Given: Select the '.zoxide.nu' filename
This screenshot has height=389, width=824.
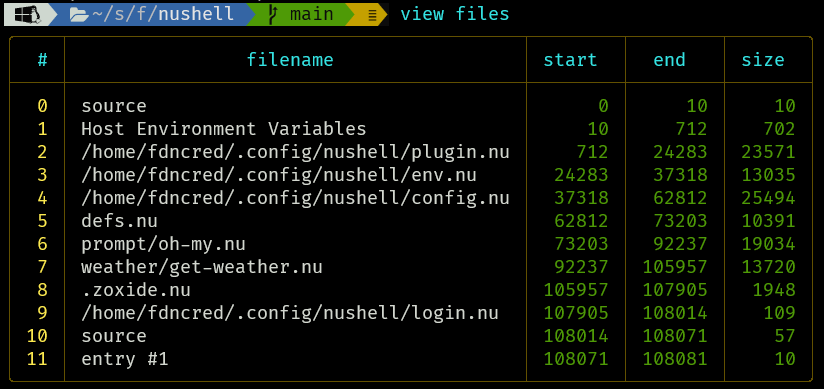Looking at the screenshot, I should [136, 290].
